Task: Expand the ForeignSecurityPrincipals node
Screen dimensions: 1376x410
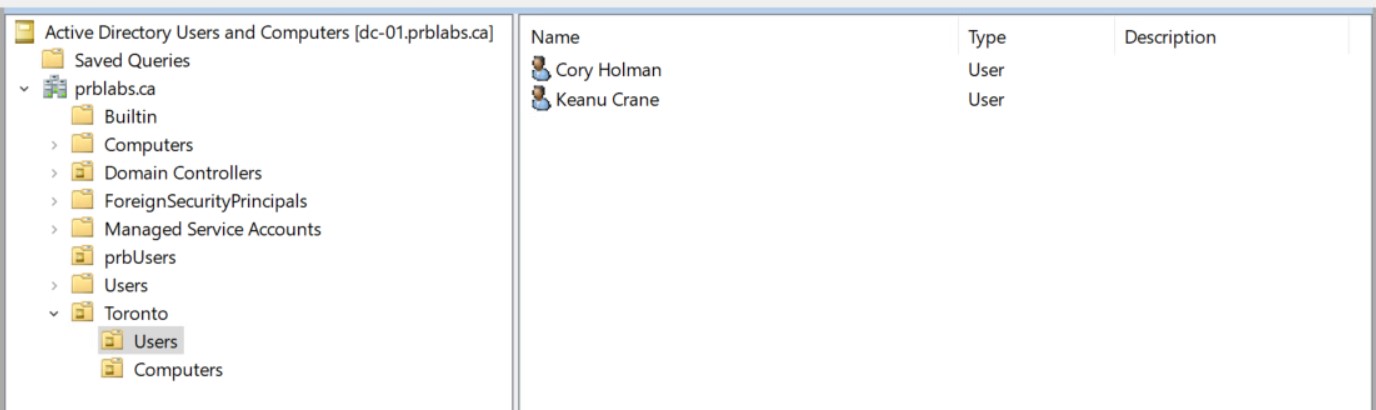Action: 54,201
